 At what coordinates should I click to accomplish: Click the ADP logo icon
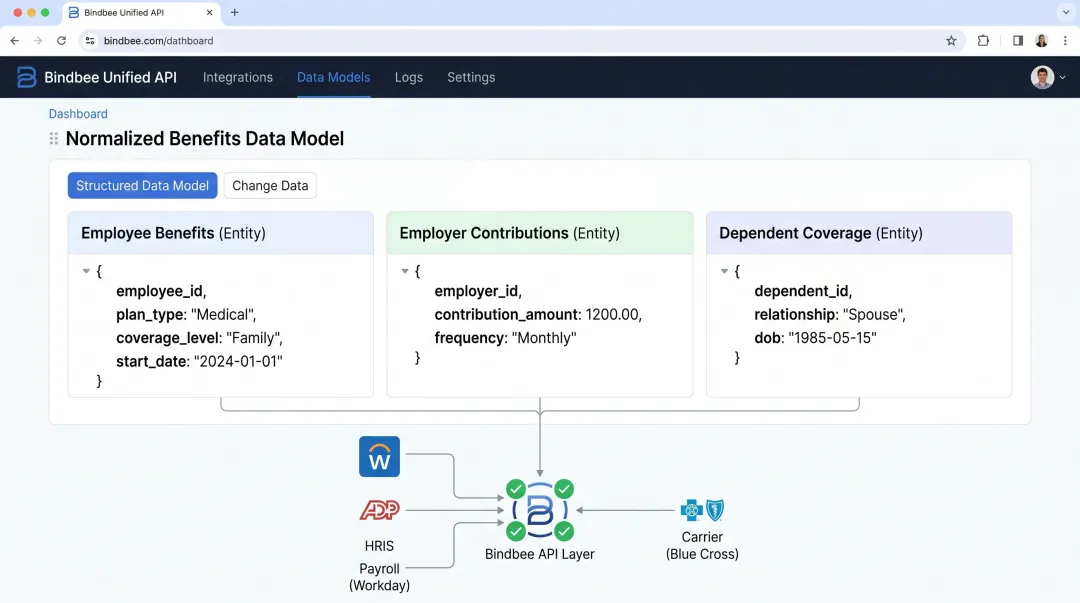(380, 510)
